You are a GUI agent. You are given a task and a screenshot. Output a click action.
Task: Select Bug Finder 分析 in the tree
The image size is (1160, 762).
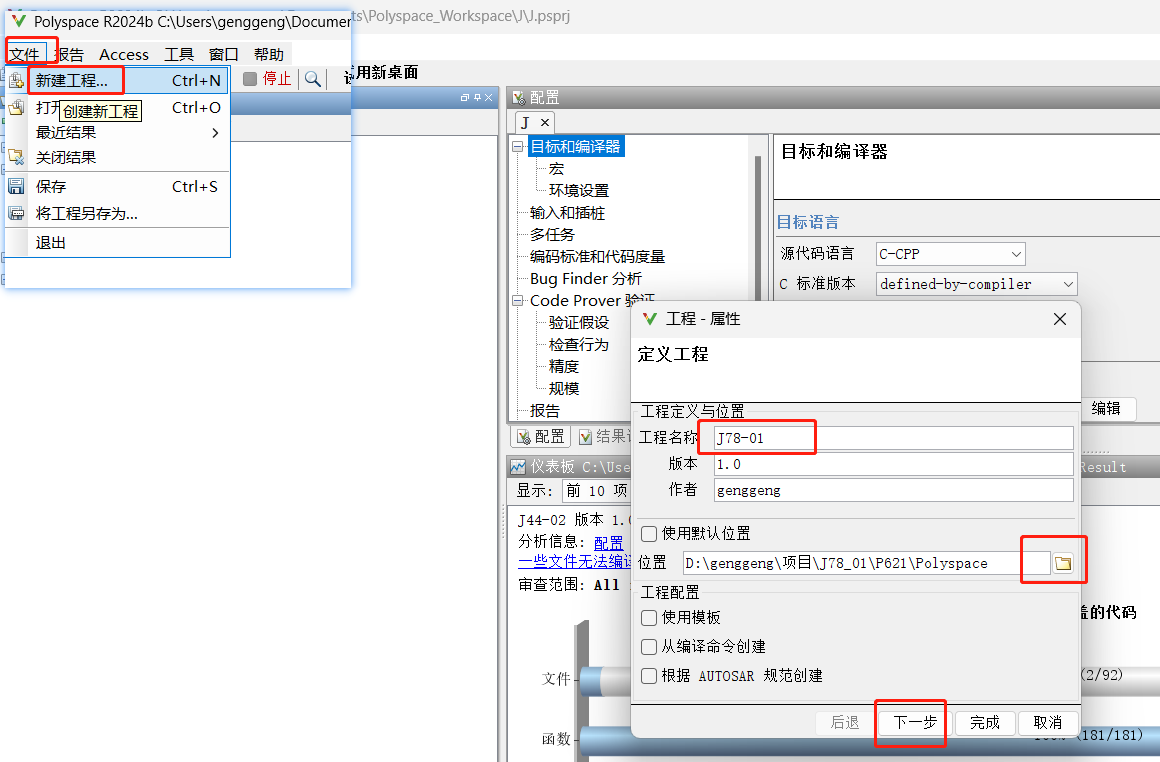tap(586, 279)
